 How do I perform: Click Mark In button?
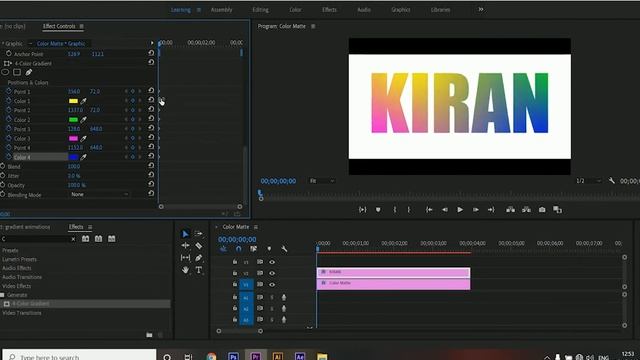pyautogui.click(x=394, y=209)
